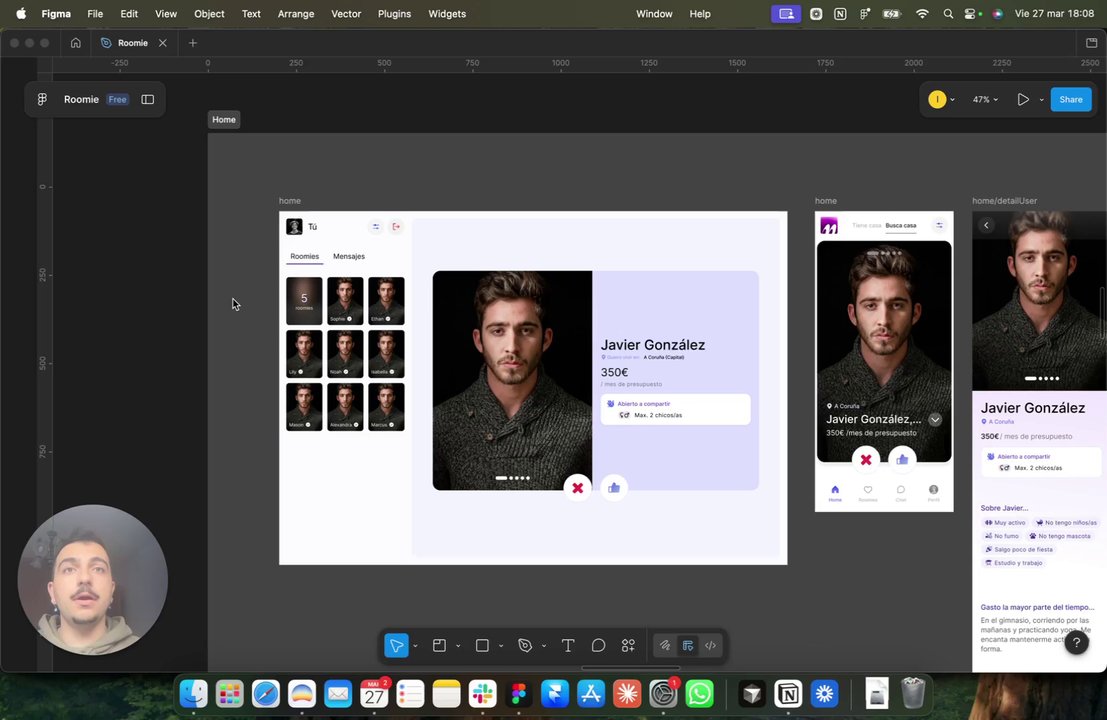Expand the shape tools dropdown arrow
Image resolution: width=1107 pixels, height=720 pixels.
[x=500, y=646]
